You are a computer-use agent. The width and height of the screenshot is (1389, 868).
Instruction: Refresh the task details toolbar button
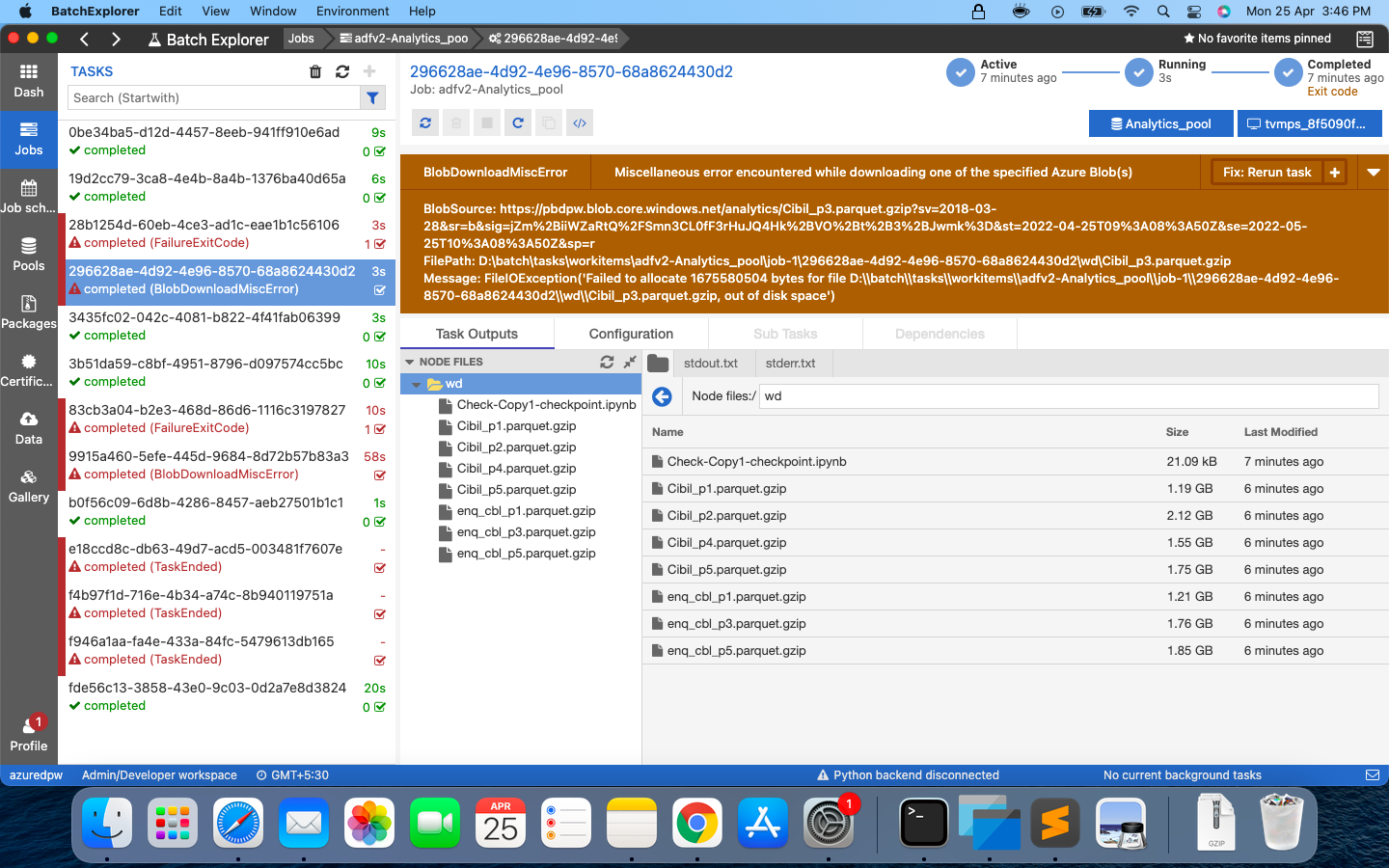pyautogui.click(x=425, y=123)
